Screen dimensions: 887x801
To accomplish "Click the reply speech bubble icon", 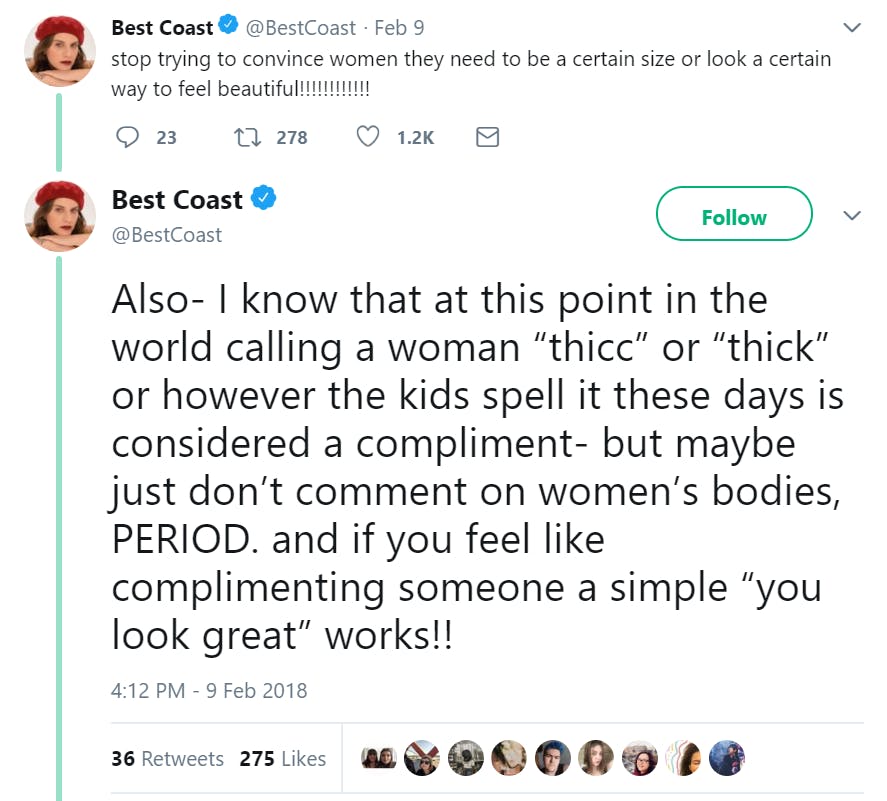I will click(x=127, y=137).
